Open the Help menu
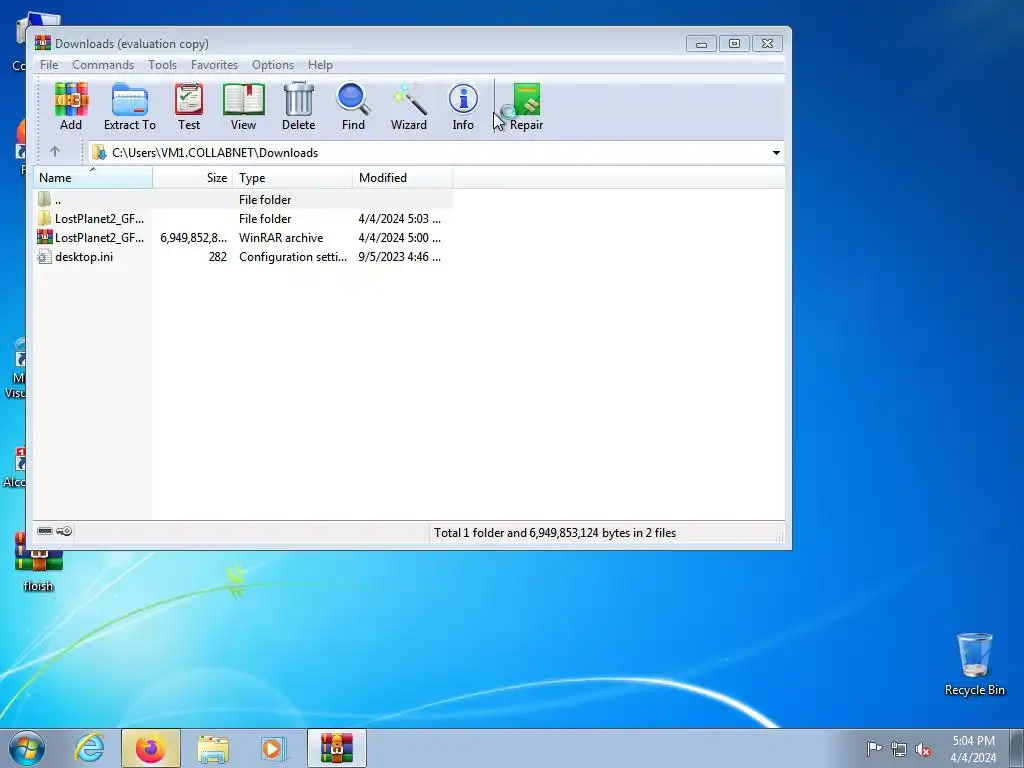 click(320, 65)
